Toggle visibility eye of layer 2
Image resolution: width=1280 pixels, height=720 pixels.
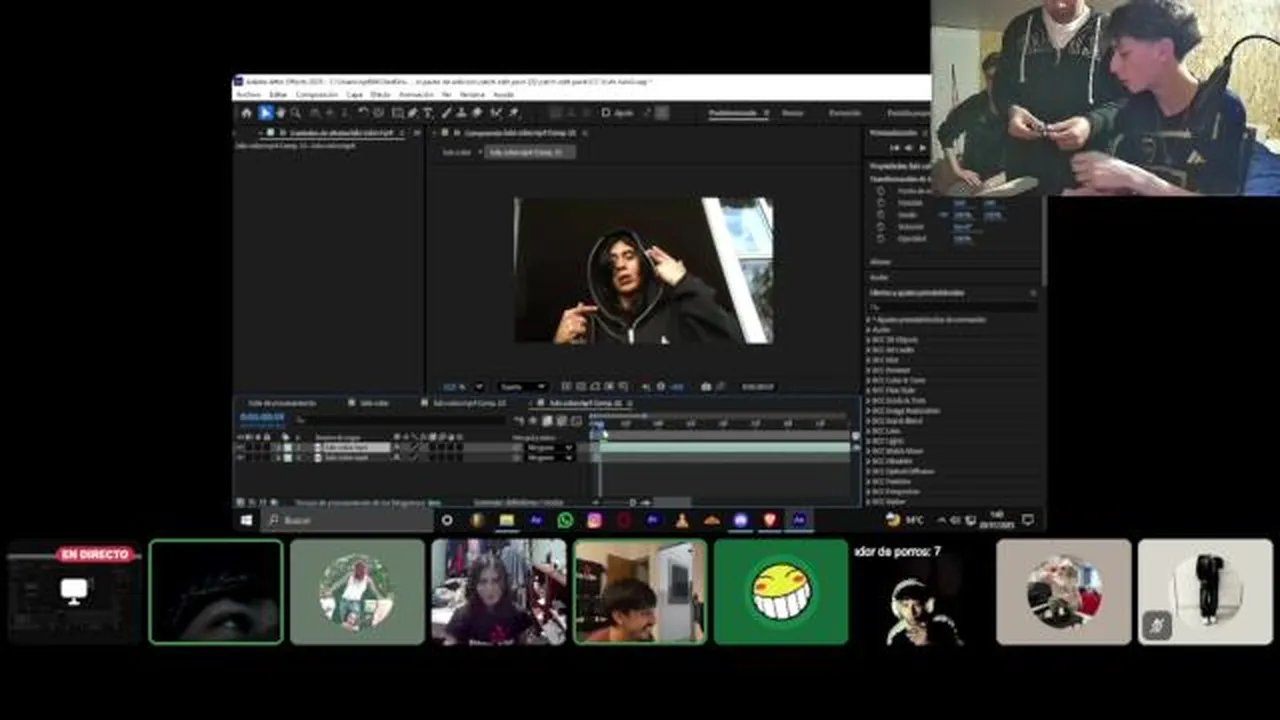[x=239, y=457]
